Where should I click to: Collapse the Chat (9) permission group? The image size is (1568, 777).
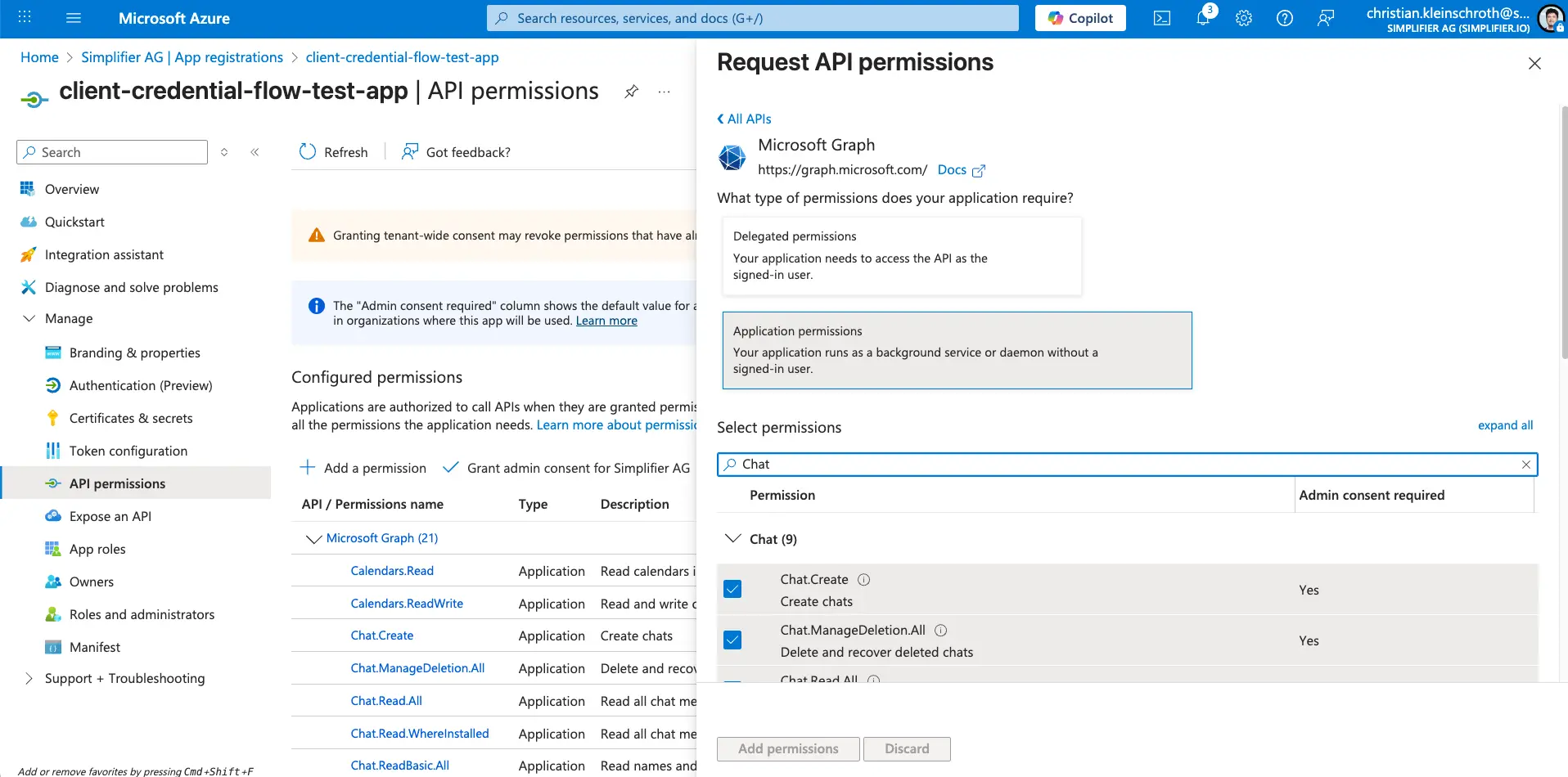point(732,539)
